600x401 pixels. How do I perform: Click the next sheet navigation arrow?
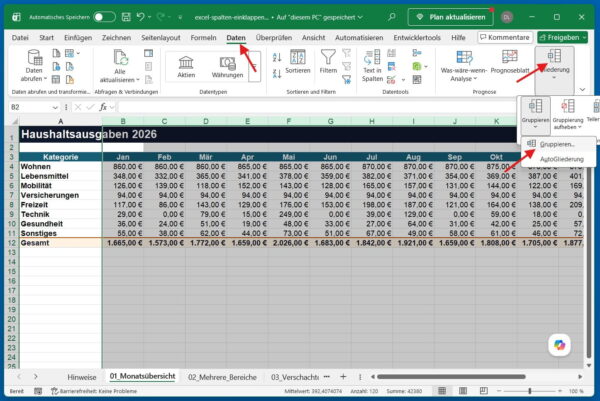point(36,377)
